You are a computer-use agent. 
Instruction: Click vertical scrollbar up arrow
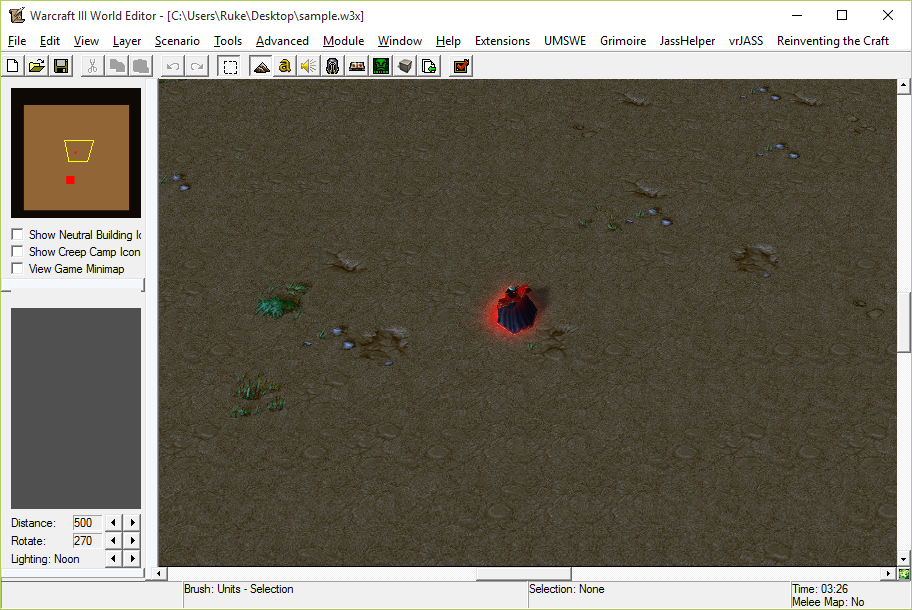coord(903,86)
